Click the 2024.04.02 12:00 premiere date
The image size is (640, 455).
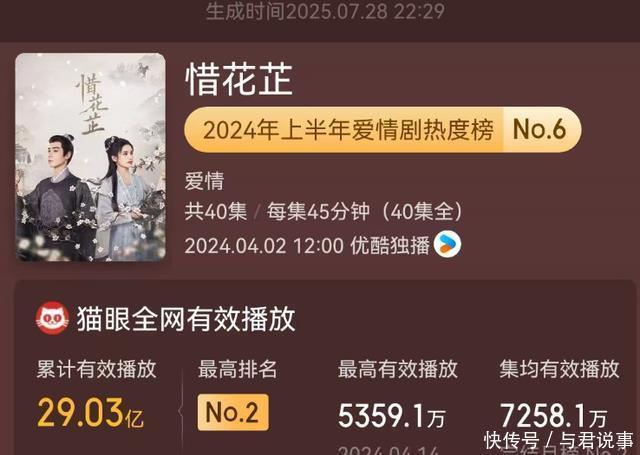[264, 246]
